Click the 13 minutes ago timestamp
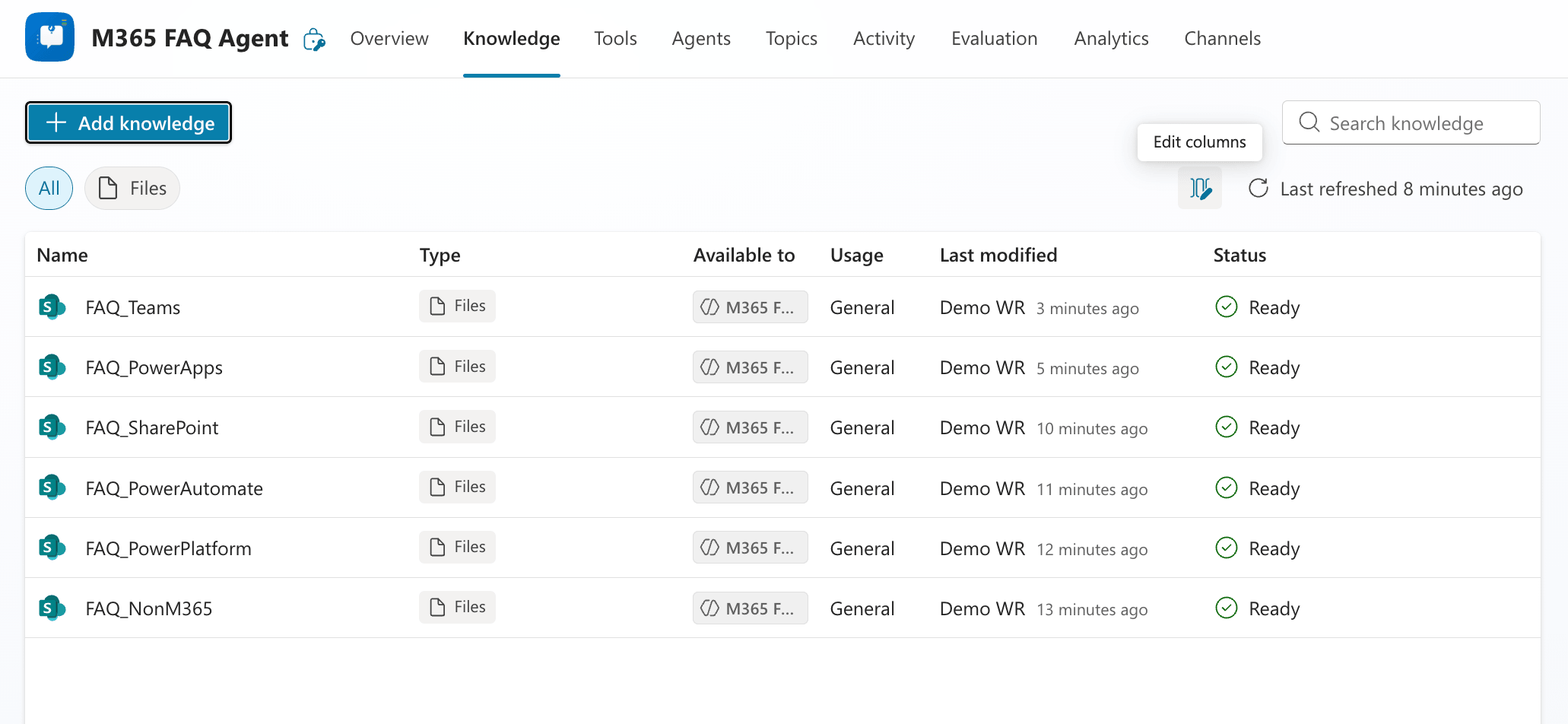The image size is (1568, 724). pos(1092,609)
